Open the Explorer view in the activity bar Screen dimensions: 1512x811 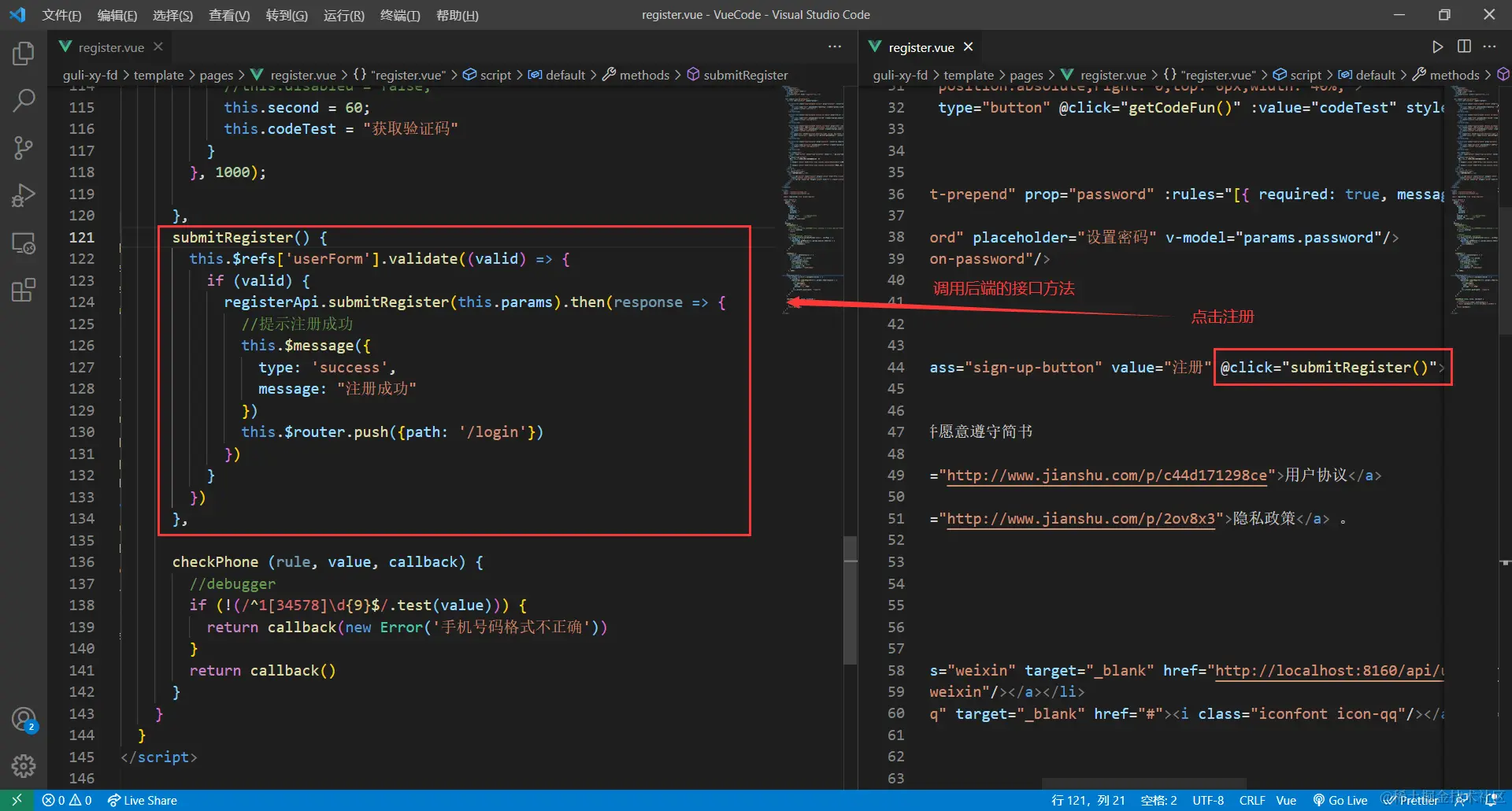point(24,54)
